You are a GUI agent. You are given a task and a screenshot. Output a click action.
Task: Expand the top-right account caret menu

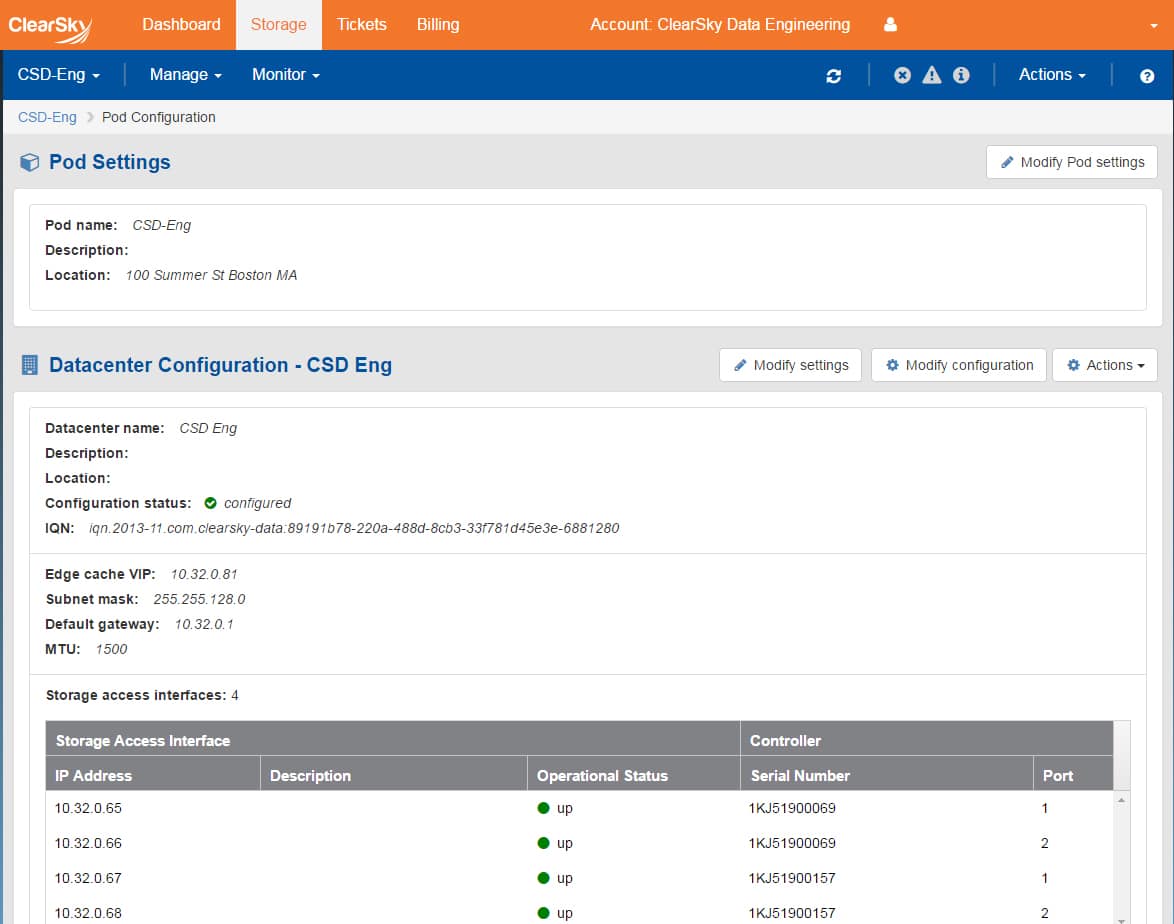pyautogui.click(x=1154, y=25)
